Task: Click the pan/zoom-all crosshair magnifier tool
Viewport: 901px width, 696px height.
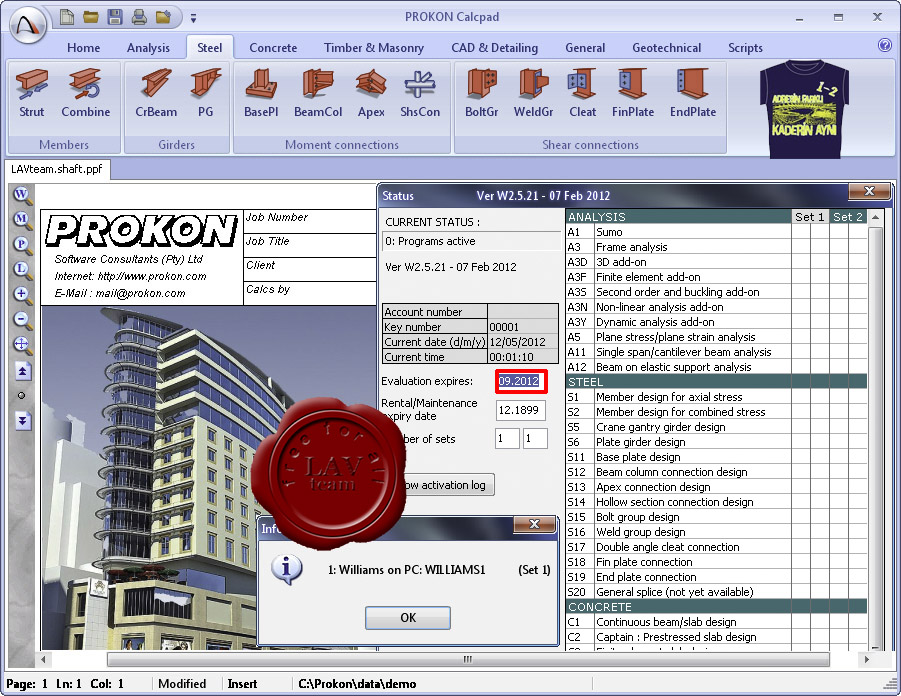Action: [22, 345]
